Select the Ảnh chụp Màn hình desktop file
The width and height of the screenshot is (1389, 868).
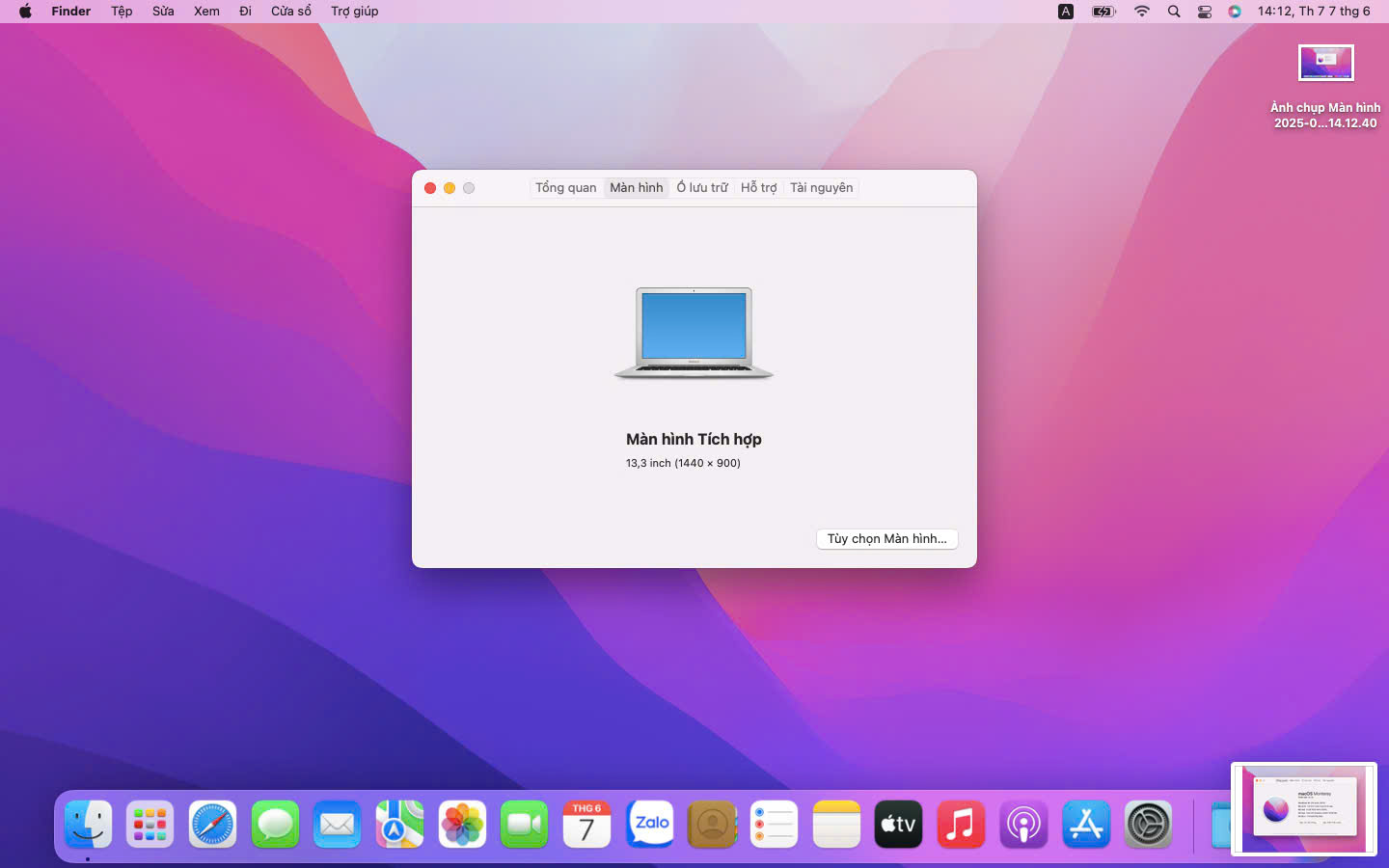[1325, 87]
